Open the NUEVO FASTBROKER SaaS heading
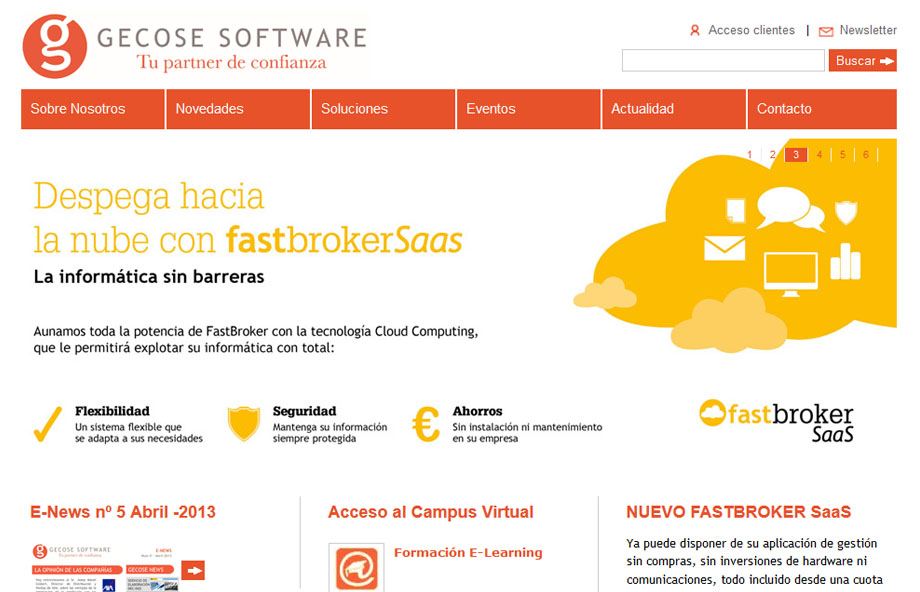Image resolution: width=920 pixels, height=592 pixels. coord(739,512)
